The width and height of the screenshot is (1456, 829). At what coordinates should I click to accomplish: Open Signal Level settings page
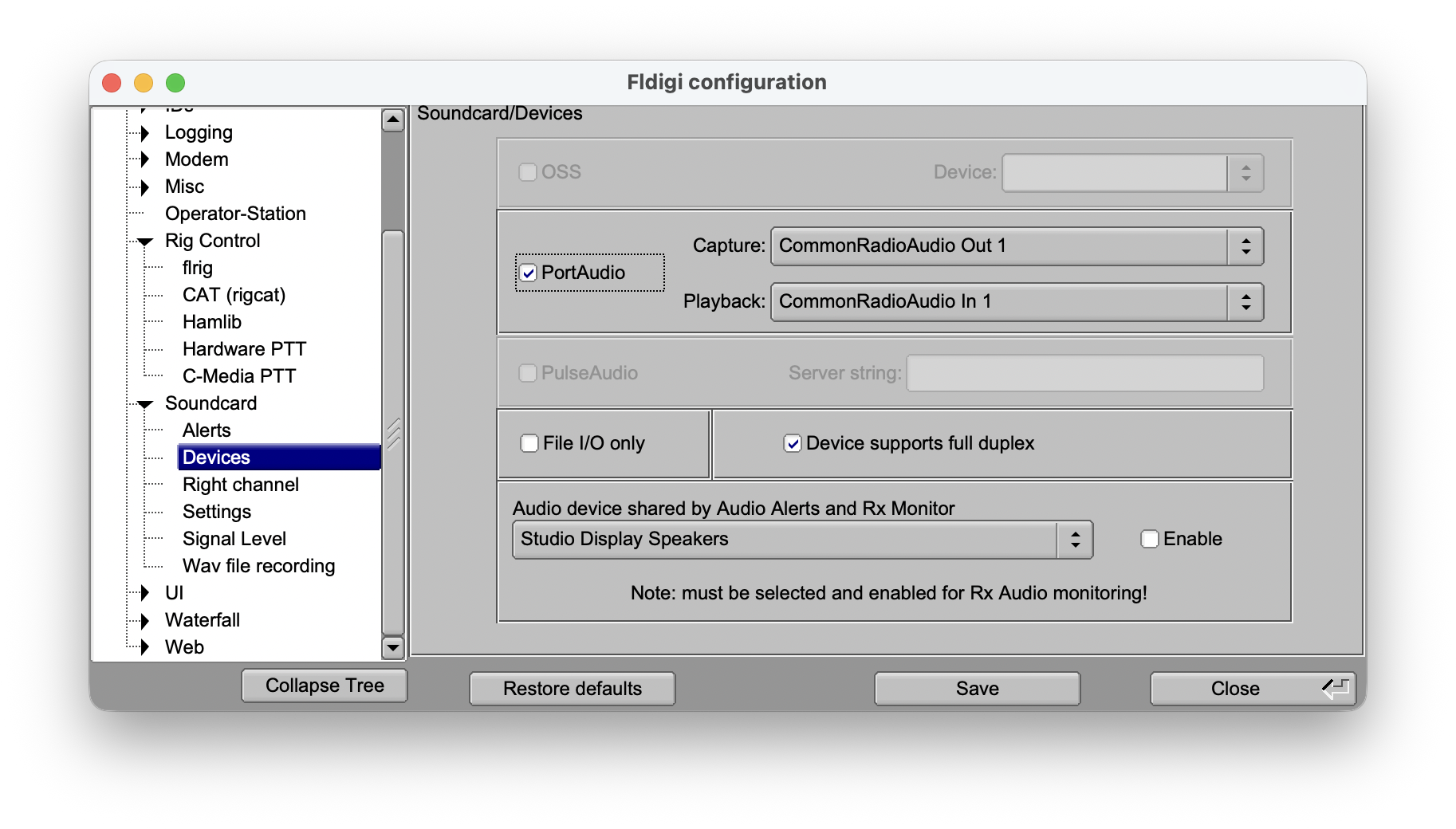click(234, 539)
